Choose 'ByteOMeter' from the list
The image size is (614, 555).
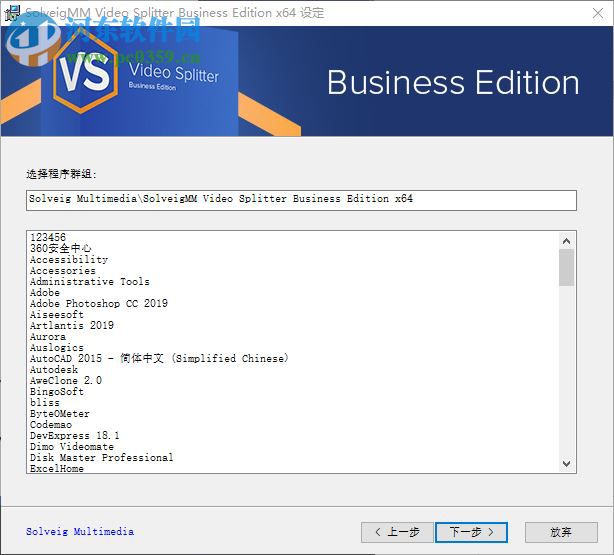tap(60, 413)
